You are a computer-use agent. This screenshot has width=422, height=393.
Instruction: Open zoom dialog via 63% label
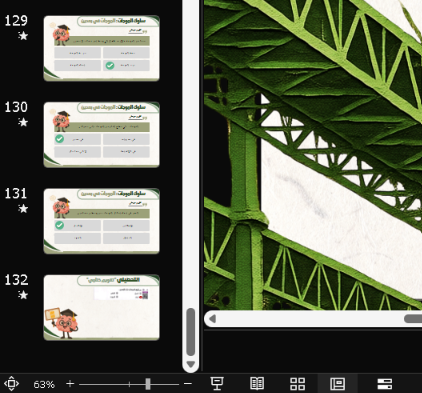(x=44, y=384)
